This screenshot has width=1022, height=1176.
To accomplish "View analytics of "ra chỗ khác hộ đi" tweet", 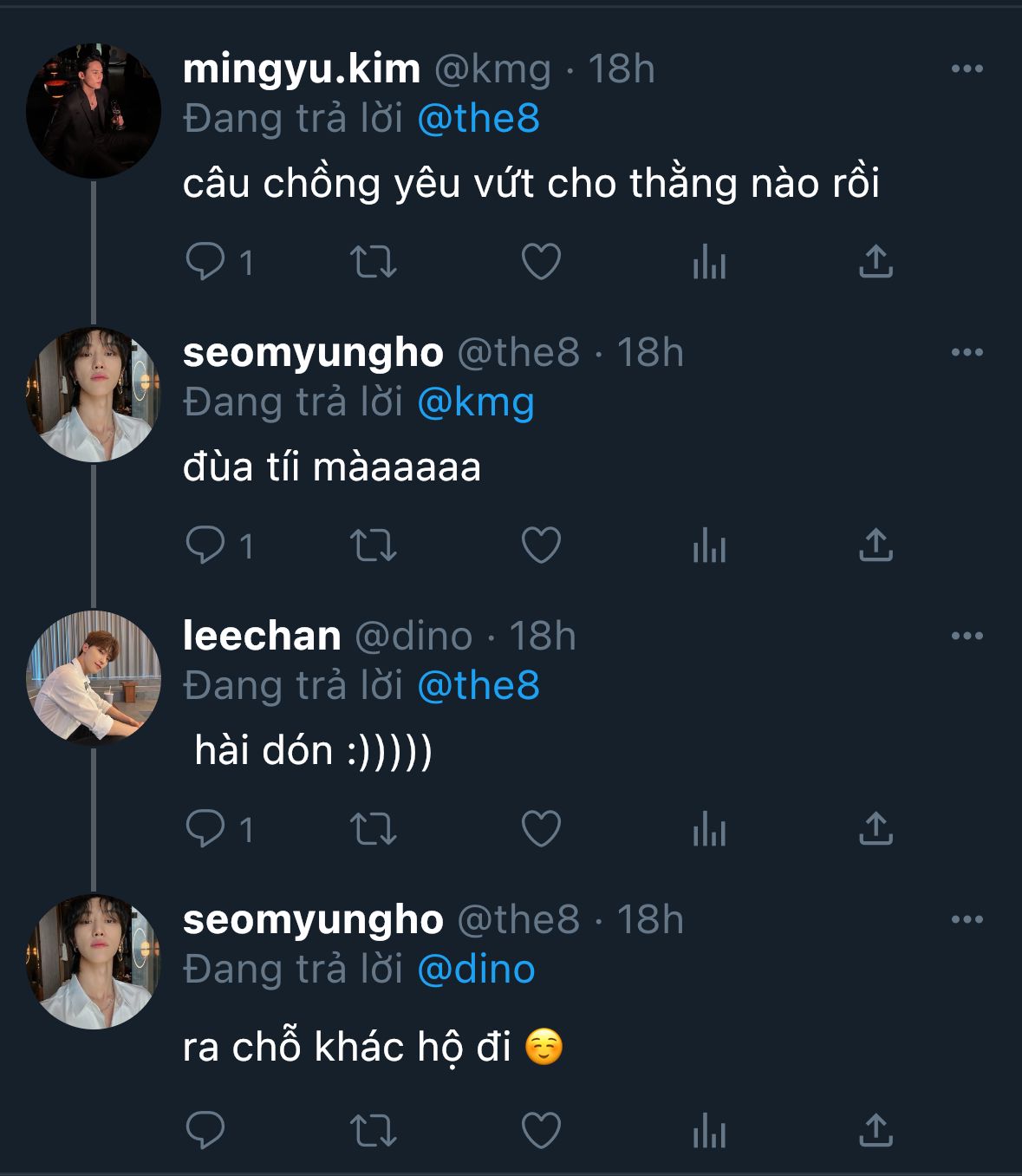I will point(709,1130).
